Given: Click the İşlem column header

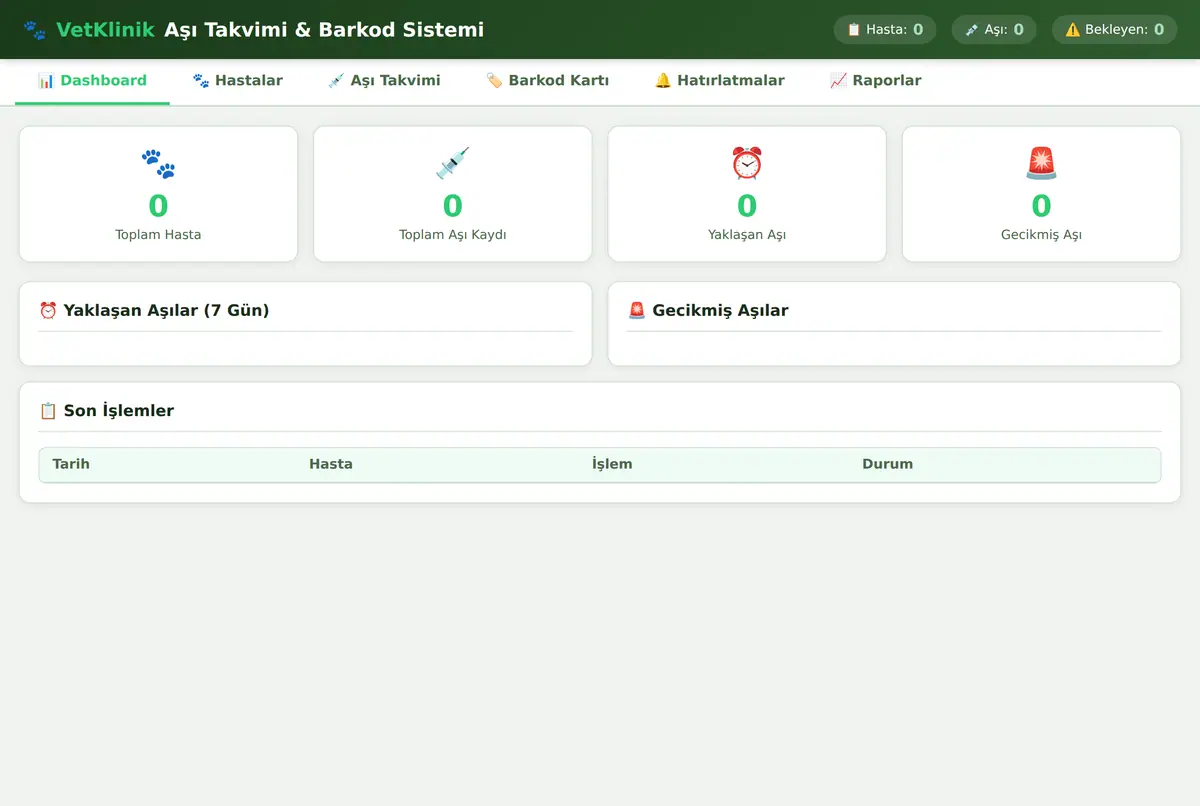Looking at the screenshot, I should [612, 464].
